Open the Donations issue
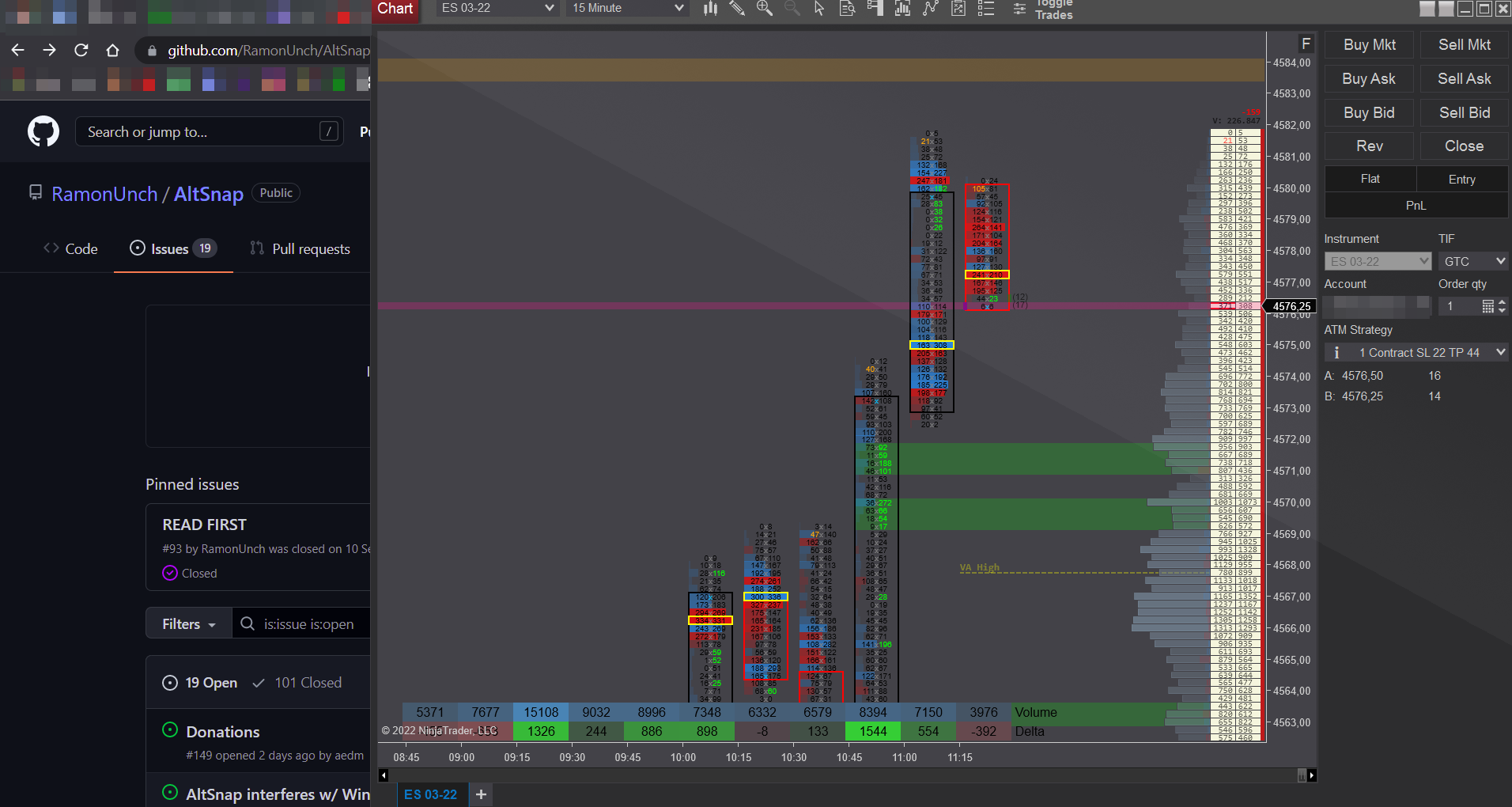The image size is (1512, 807). (223, 732)
